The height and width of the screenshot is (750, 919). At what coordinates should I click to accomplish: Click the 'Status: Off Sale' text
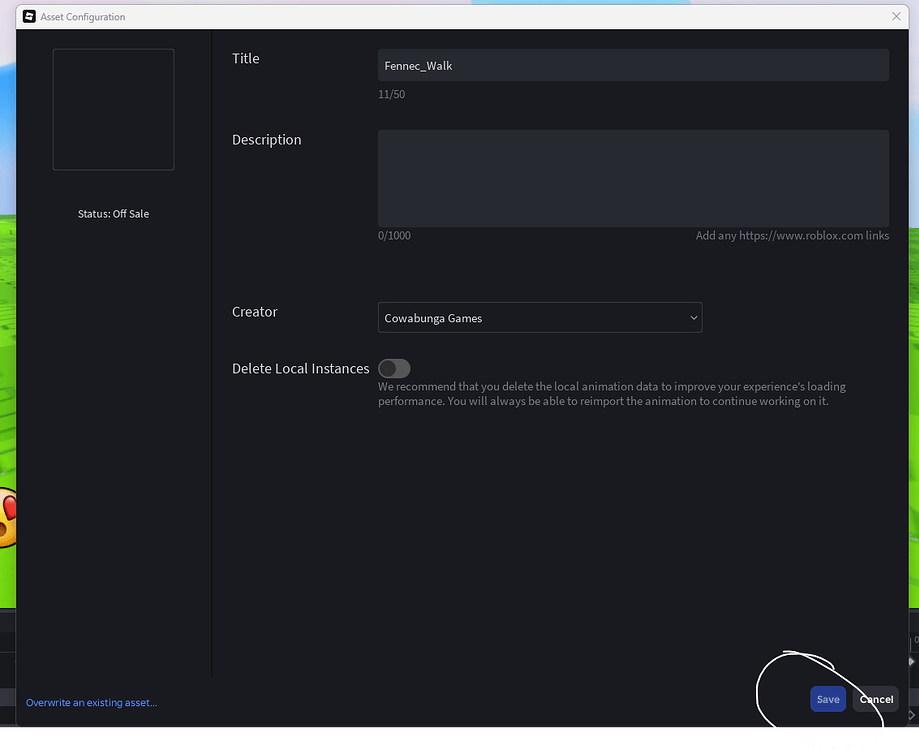(113, 214)
